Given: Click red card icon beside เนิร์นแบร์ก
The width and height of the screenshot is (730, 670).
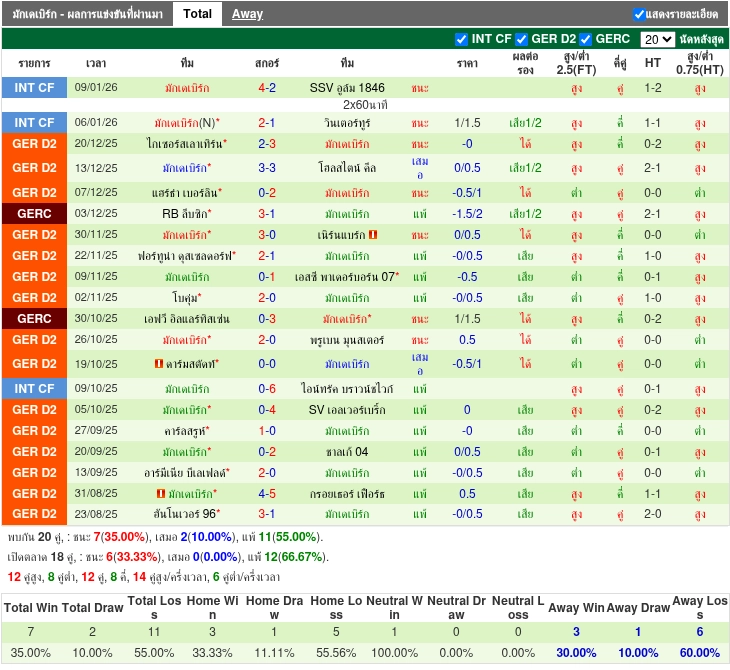Looking at the screenshot, I should pos(373,235).
